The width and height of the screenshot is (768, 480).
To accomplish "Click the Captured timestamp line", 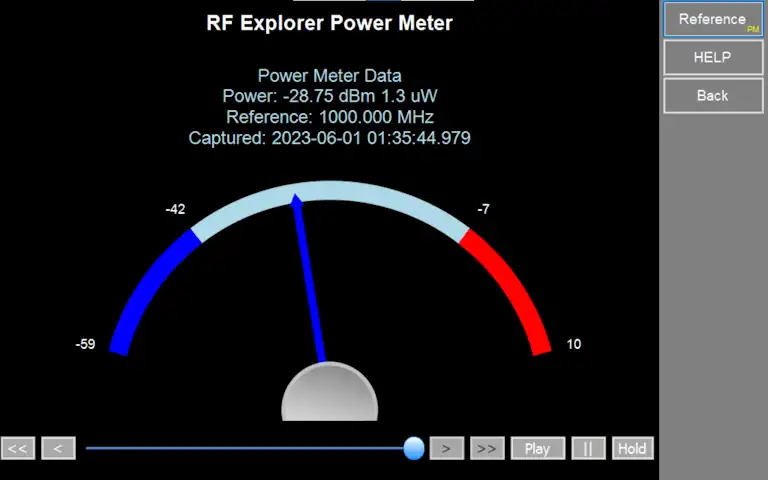I will click(x=329, y=138).
